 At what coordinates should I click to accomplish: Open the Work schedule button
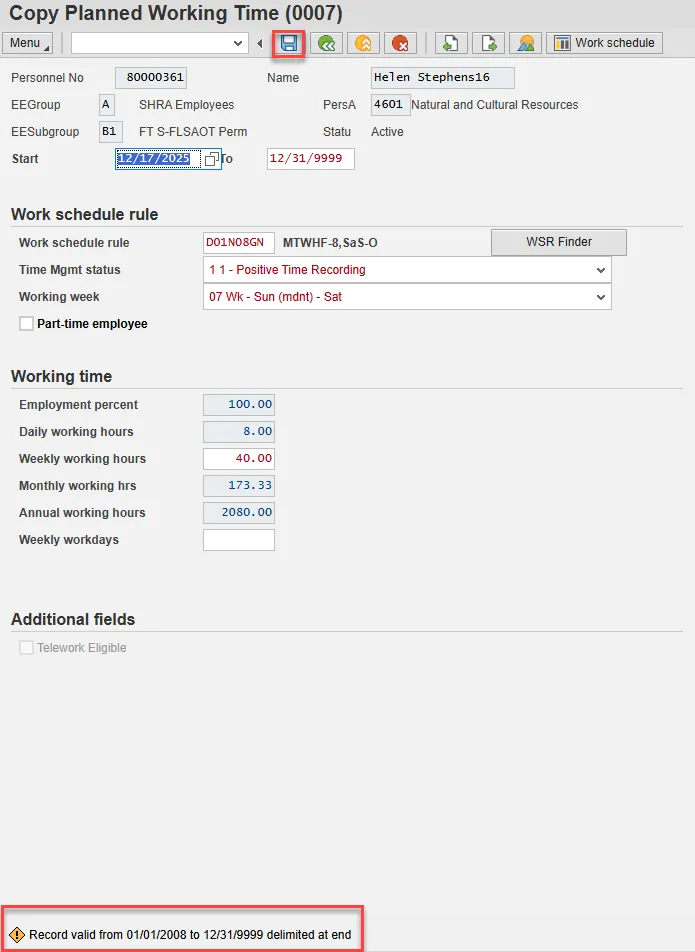click(x=605, y=43)
